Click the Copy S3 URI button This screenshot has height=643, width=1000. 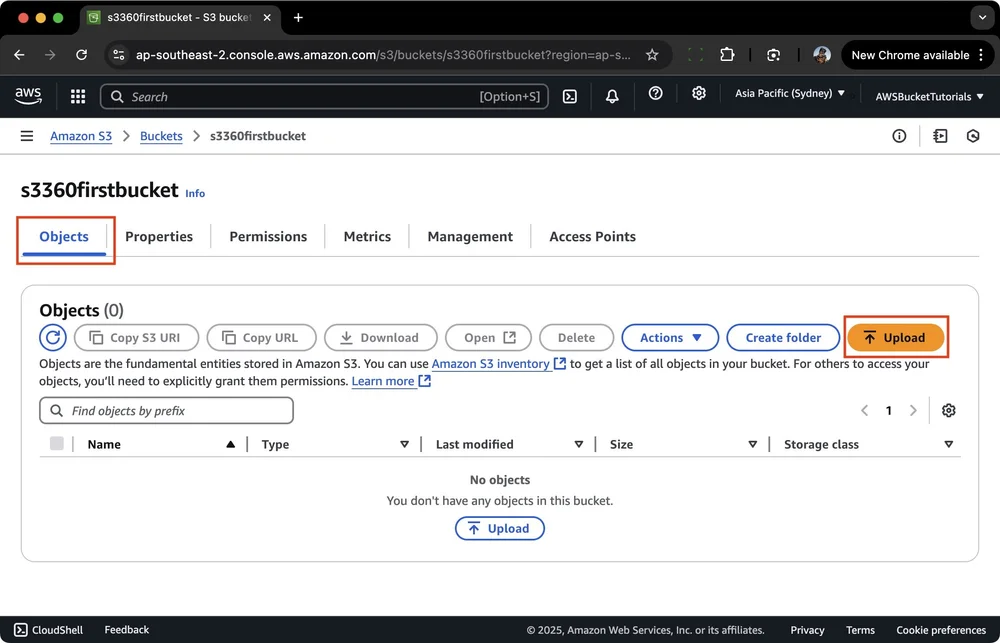pyautogui.click(x=136, y=337)
